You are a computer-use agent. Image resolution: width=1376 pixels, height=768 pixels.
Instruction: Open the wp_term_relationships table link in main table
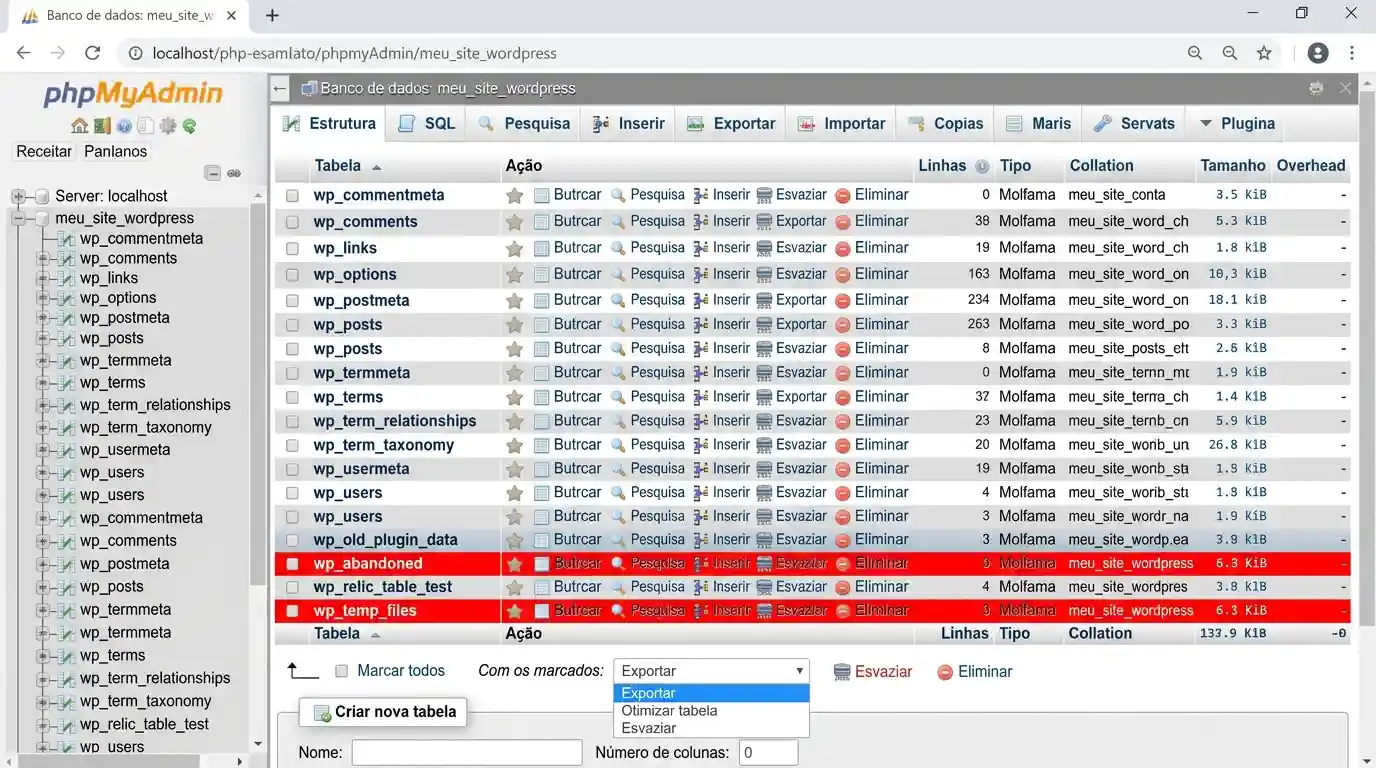tap(395, 421)
